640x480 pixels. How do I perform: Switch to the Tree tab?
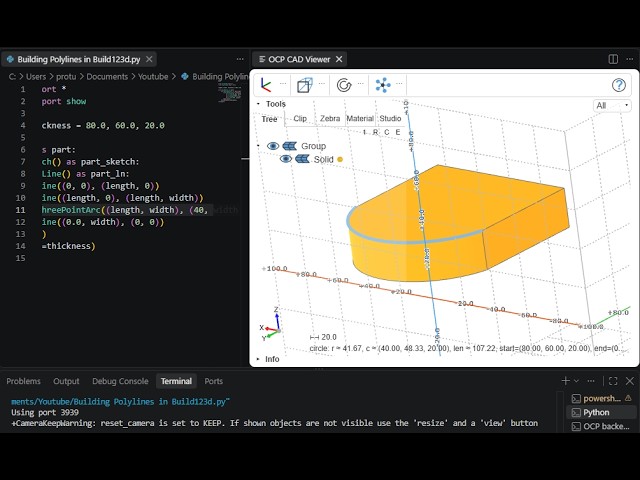pyautogui.click(x=269, y=119)
